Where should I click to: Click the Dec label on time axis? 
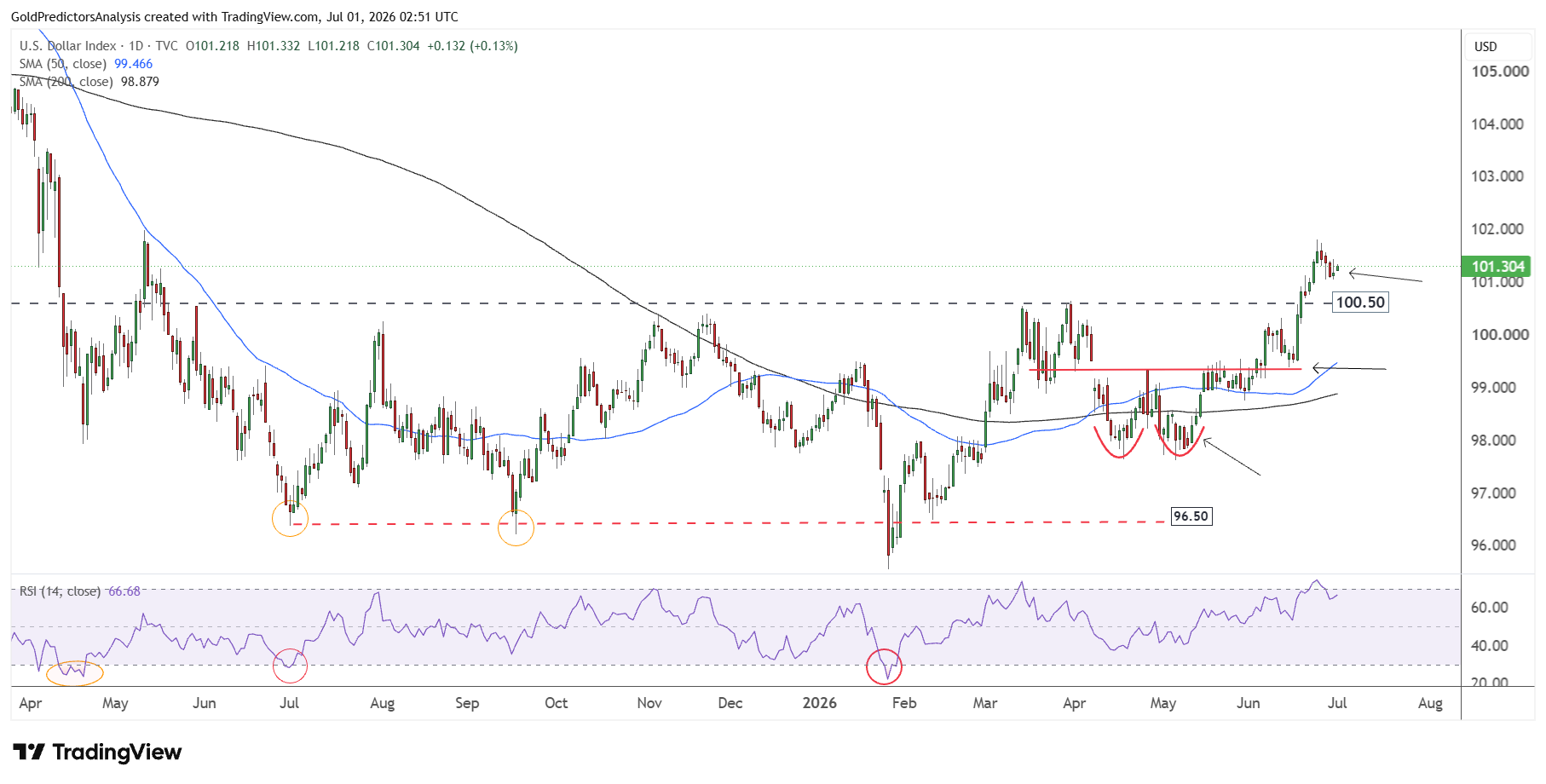[x=730, y=703]
